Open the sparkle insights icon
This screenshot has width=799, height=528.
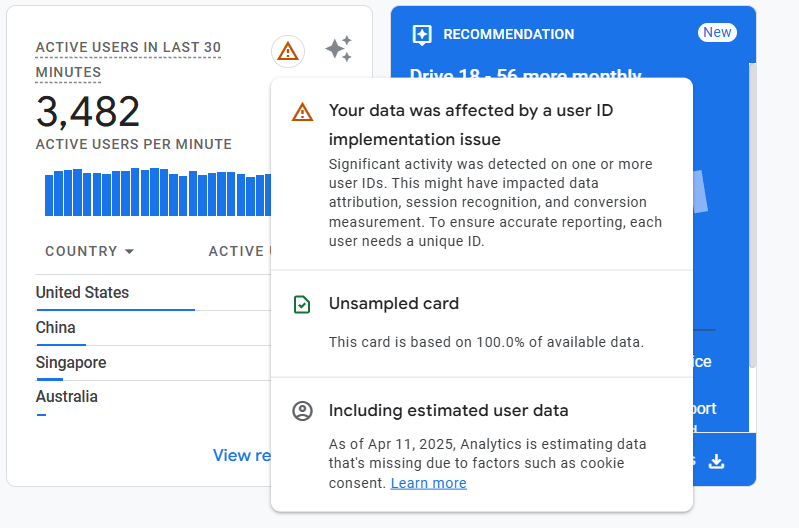338,49
